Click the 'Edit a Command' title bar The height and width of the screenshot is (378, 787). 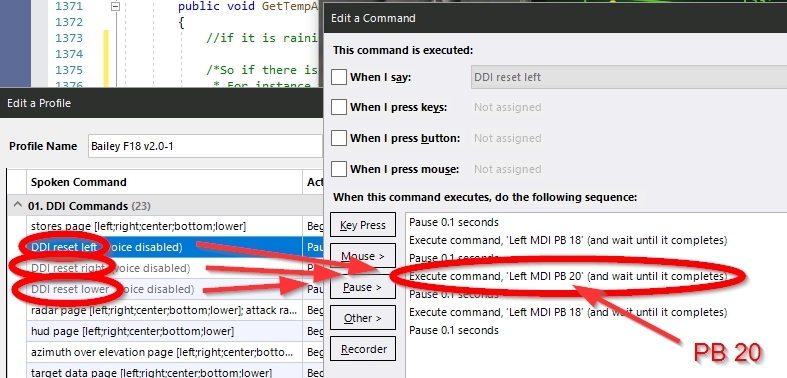click(555, 18)
